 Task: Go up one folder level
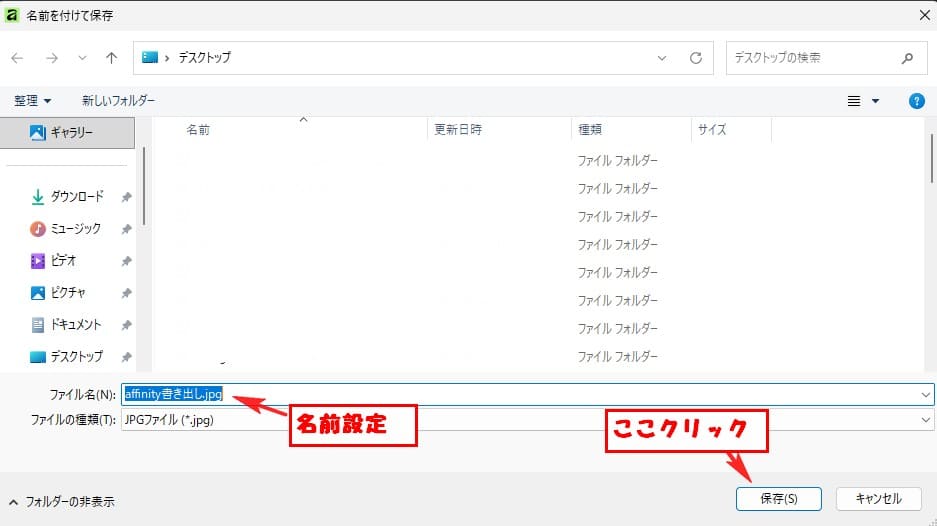tap(112, 58)
